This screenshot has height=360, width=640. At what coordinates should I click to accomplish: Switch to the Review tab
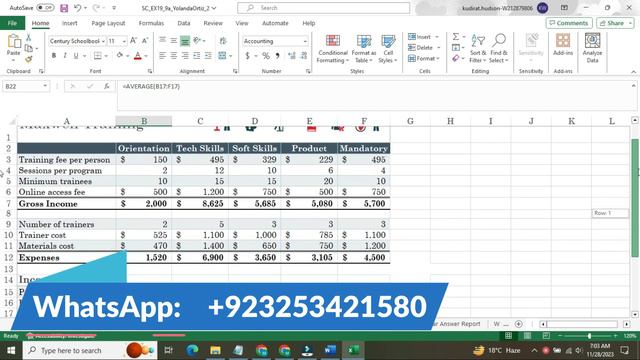(x=213, y=23)
